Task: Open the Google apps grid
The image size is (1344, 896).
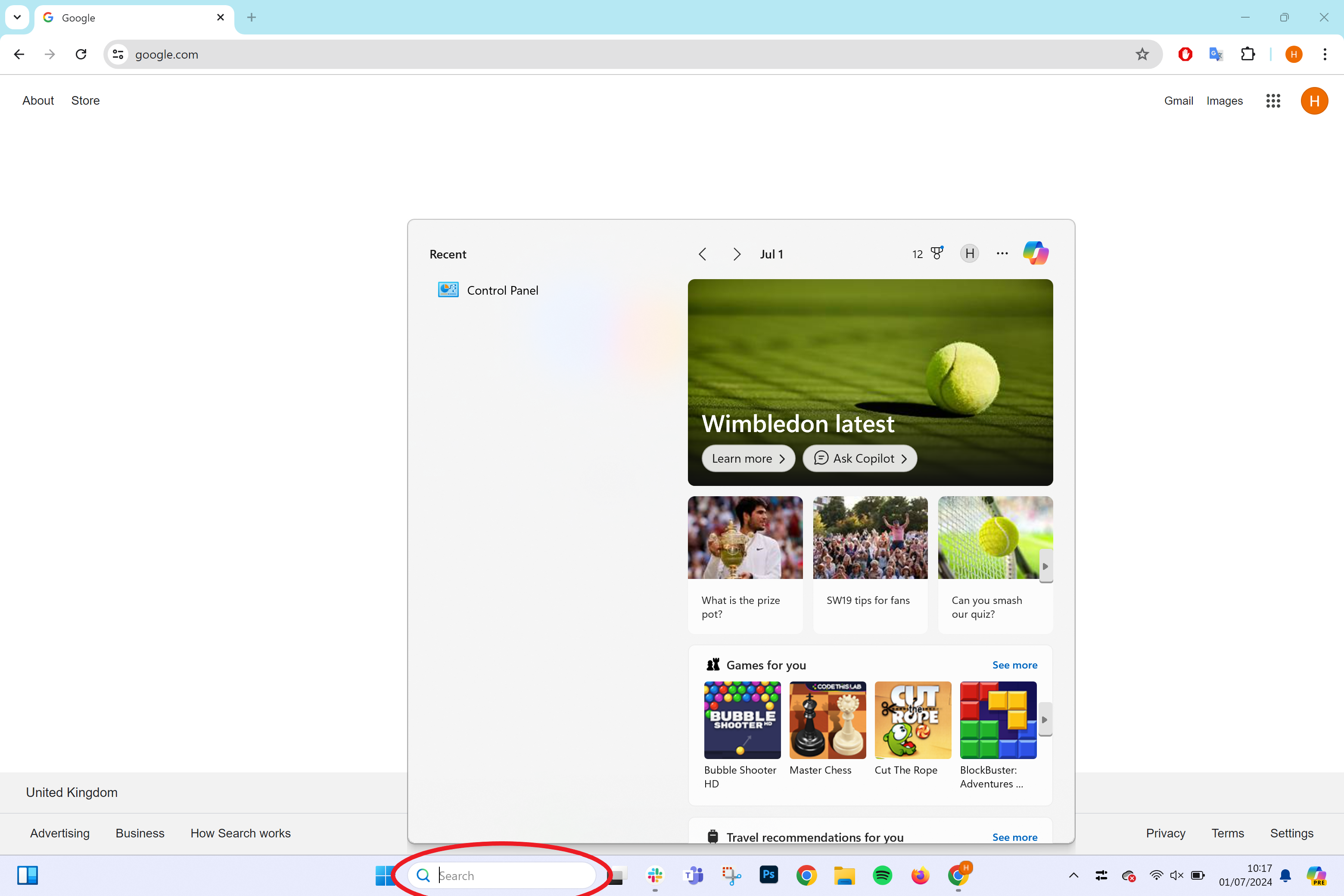Action: pos(1272,100)
